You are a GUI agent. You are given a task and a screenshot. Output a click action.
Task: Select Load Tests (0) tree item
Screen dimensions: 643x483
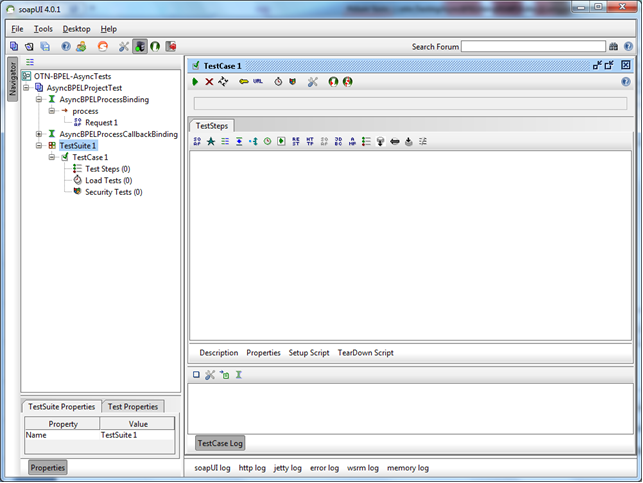click(109, 180)
